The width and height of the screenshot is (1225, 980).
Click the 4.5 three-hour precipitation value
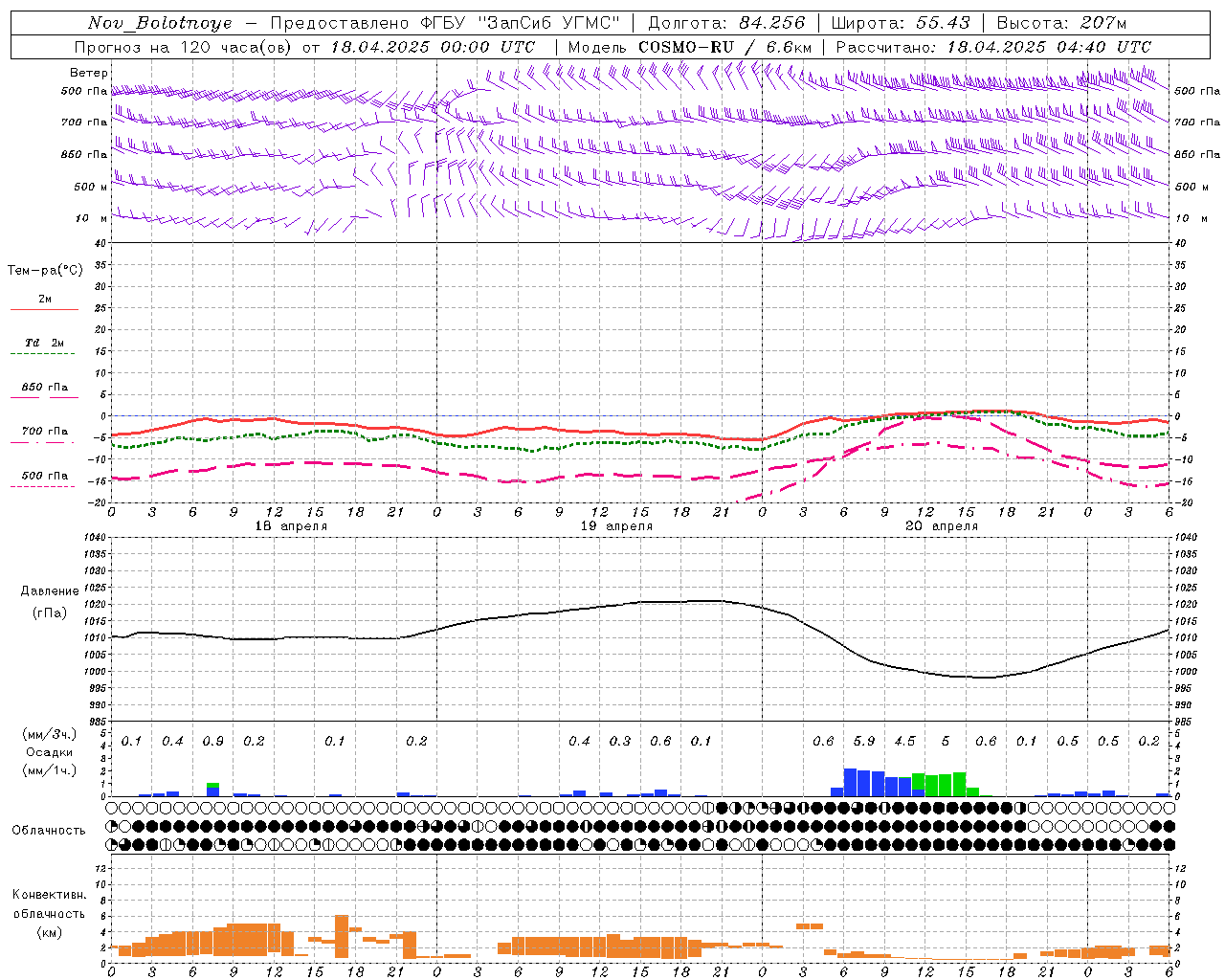pyautogui.click(x=904, y=742)
